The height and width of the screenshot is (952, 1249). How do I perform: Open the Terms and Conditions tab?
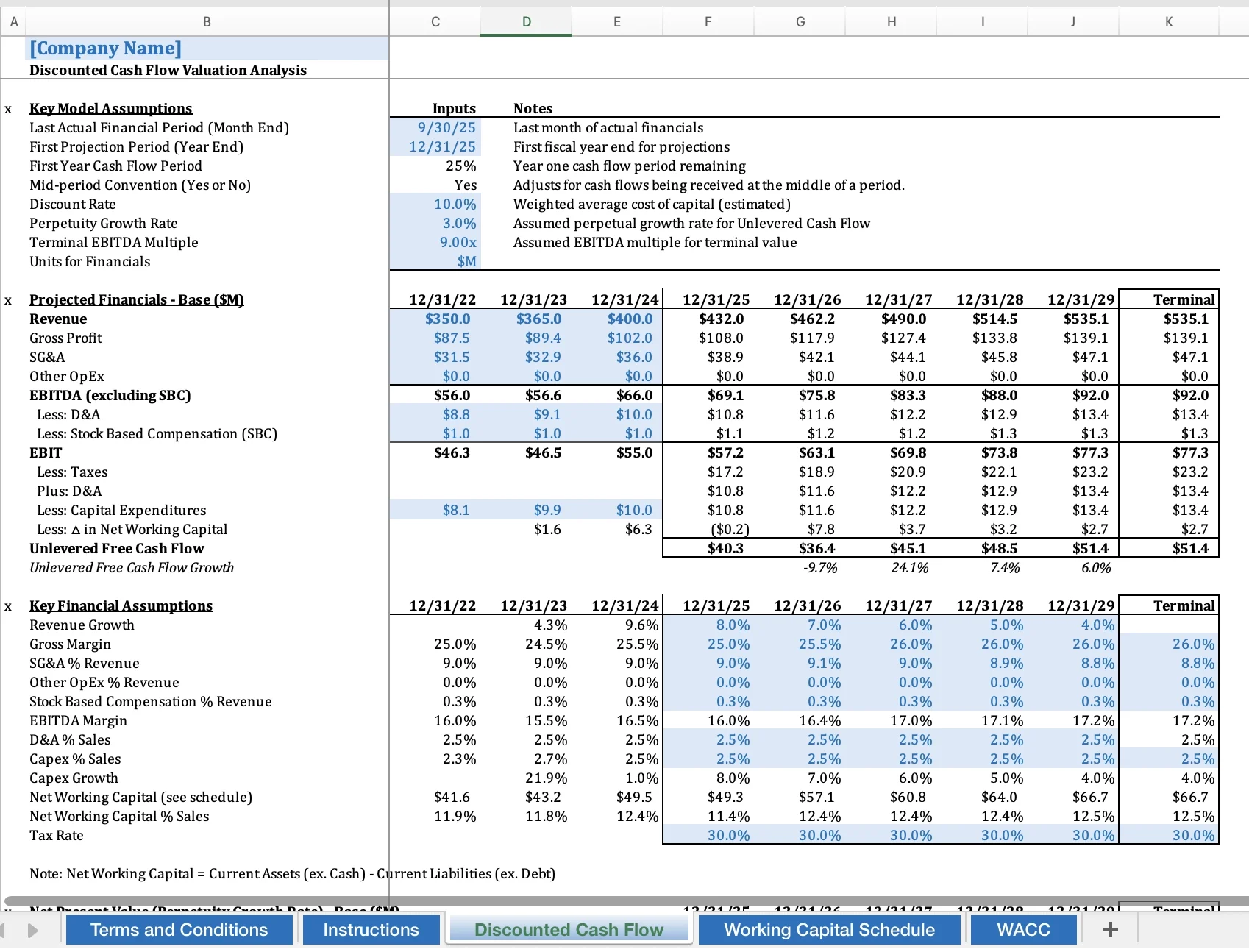tap(178, 929)
